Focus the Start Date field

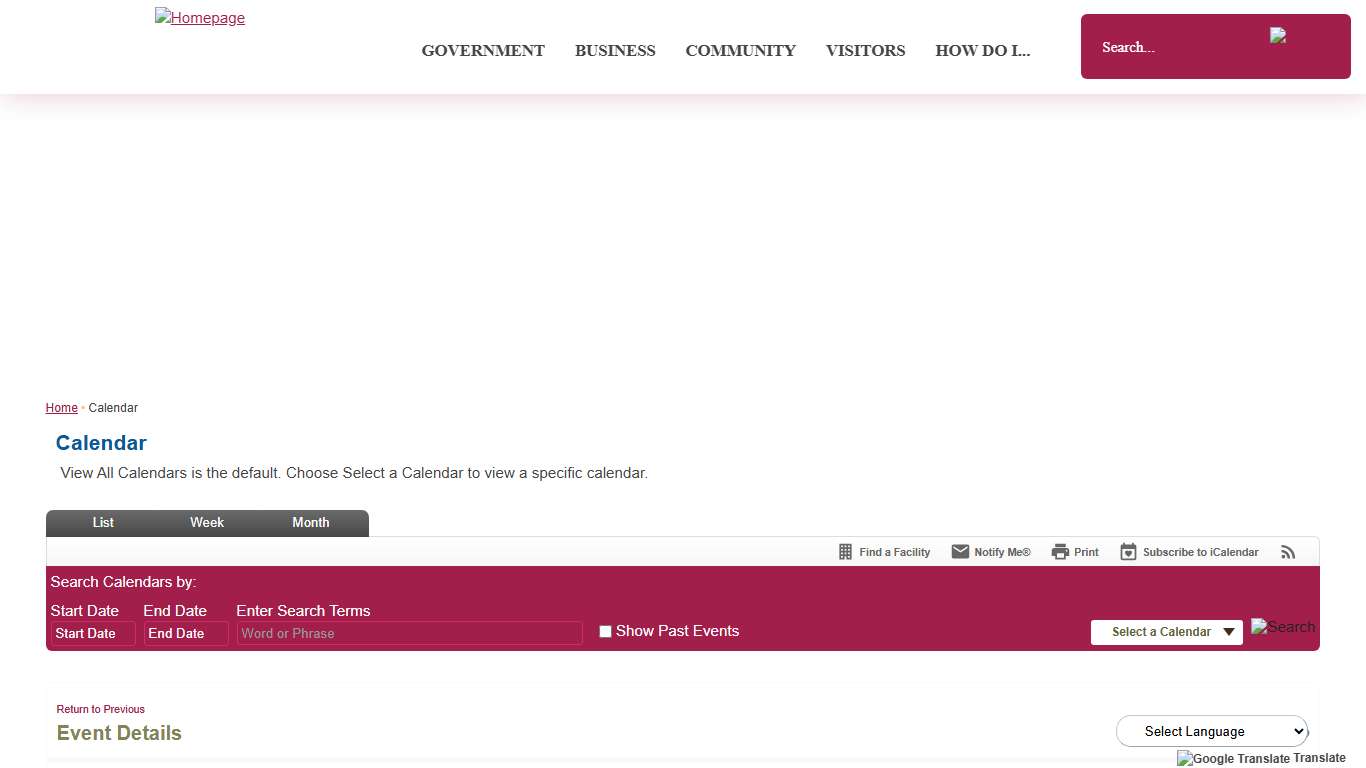pos(92,633)
